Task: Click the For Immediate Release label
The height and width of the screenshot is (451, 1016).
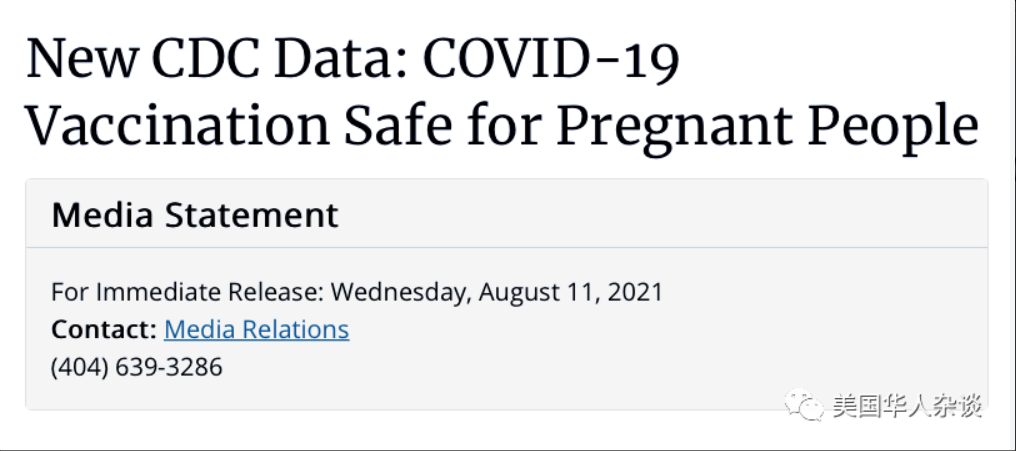Action: pyautogui.click(x=187, y=292)
